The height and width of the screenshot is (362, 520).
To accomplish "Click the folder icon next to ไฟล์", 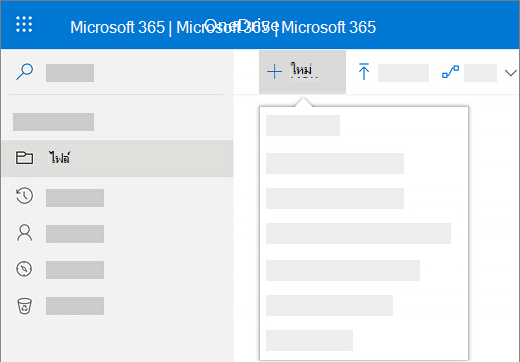I will pyautogui.click(x=24, y=158).
